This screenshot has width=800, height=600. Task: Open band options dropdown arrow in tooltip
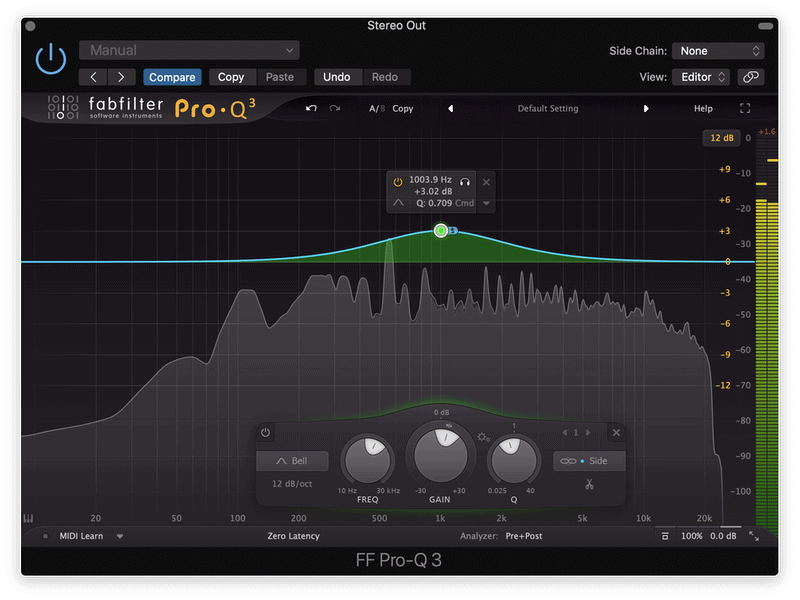486,203
